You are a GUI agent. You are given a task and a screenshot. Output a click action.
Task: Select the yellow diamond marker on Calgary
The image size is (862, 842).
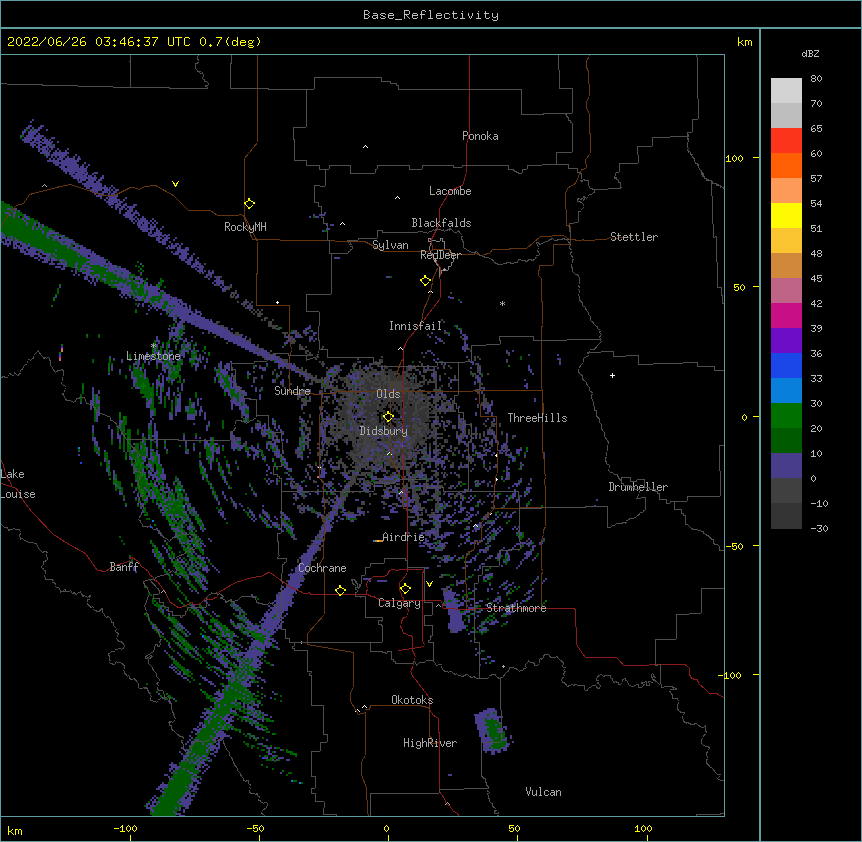tap(405, 589)
